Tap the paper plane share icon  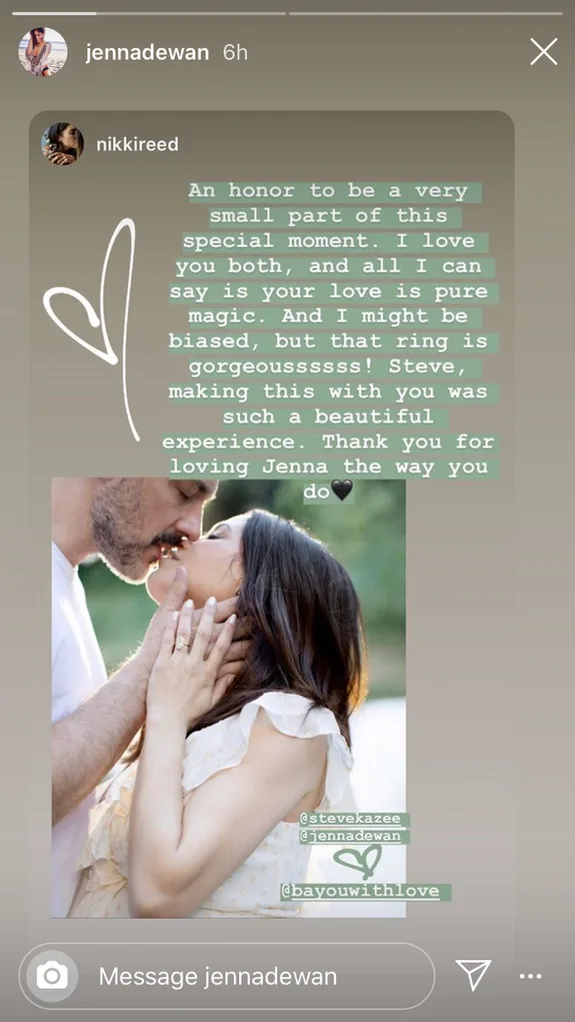[x=473, y=975]
